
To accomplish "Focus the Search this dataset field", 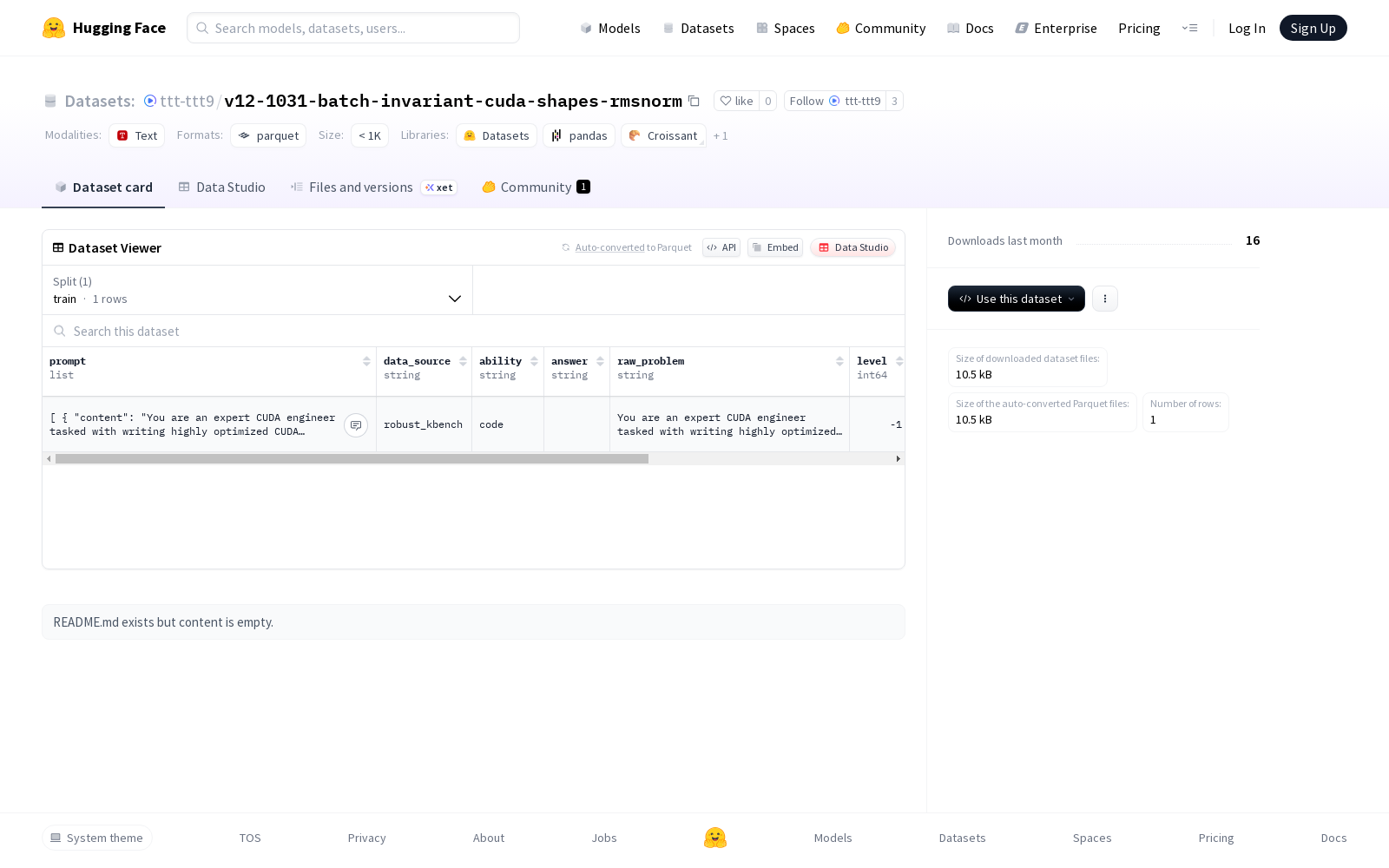I will (x=473, y=331).
